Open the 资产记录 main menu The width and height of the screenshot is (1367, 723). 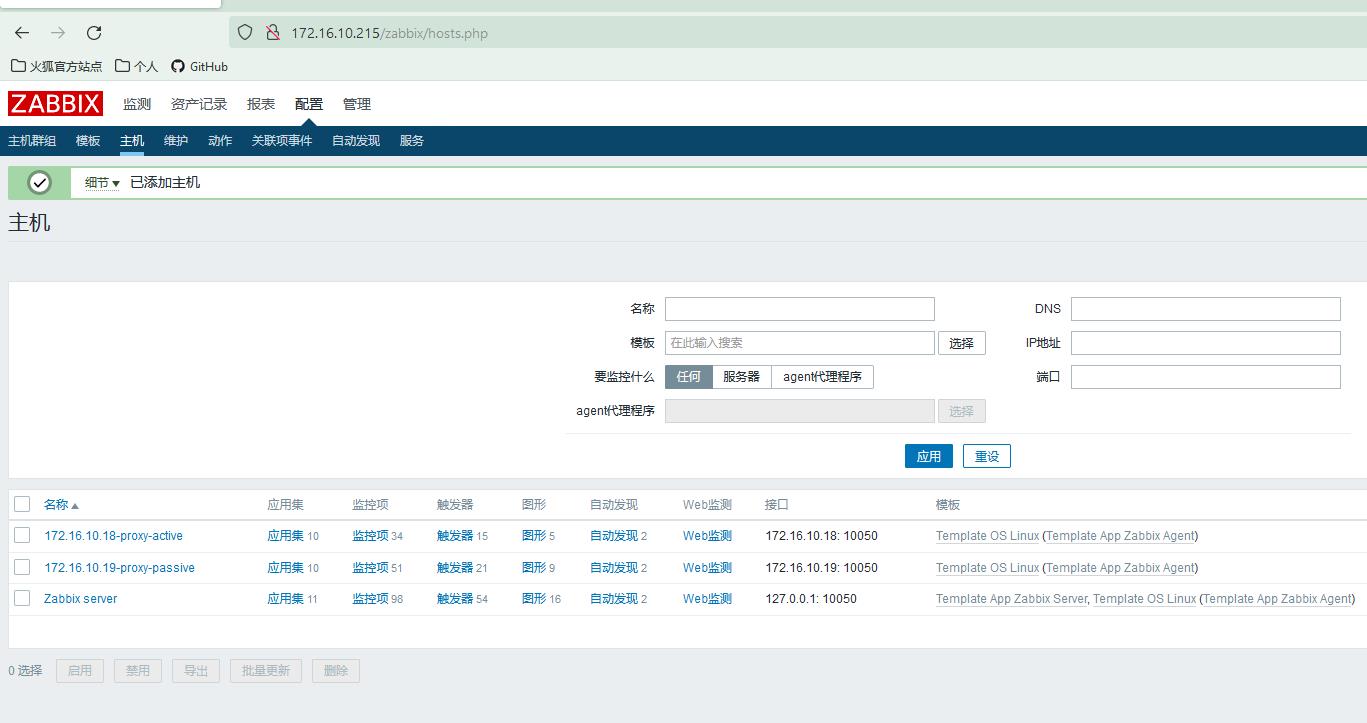pyautogui.click(x=199, y=104)
